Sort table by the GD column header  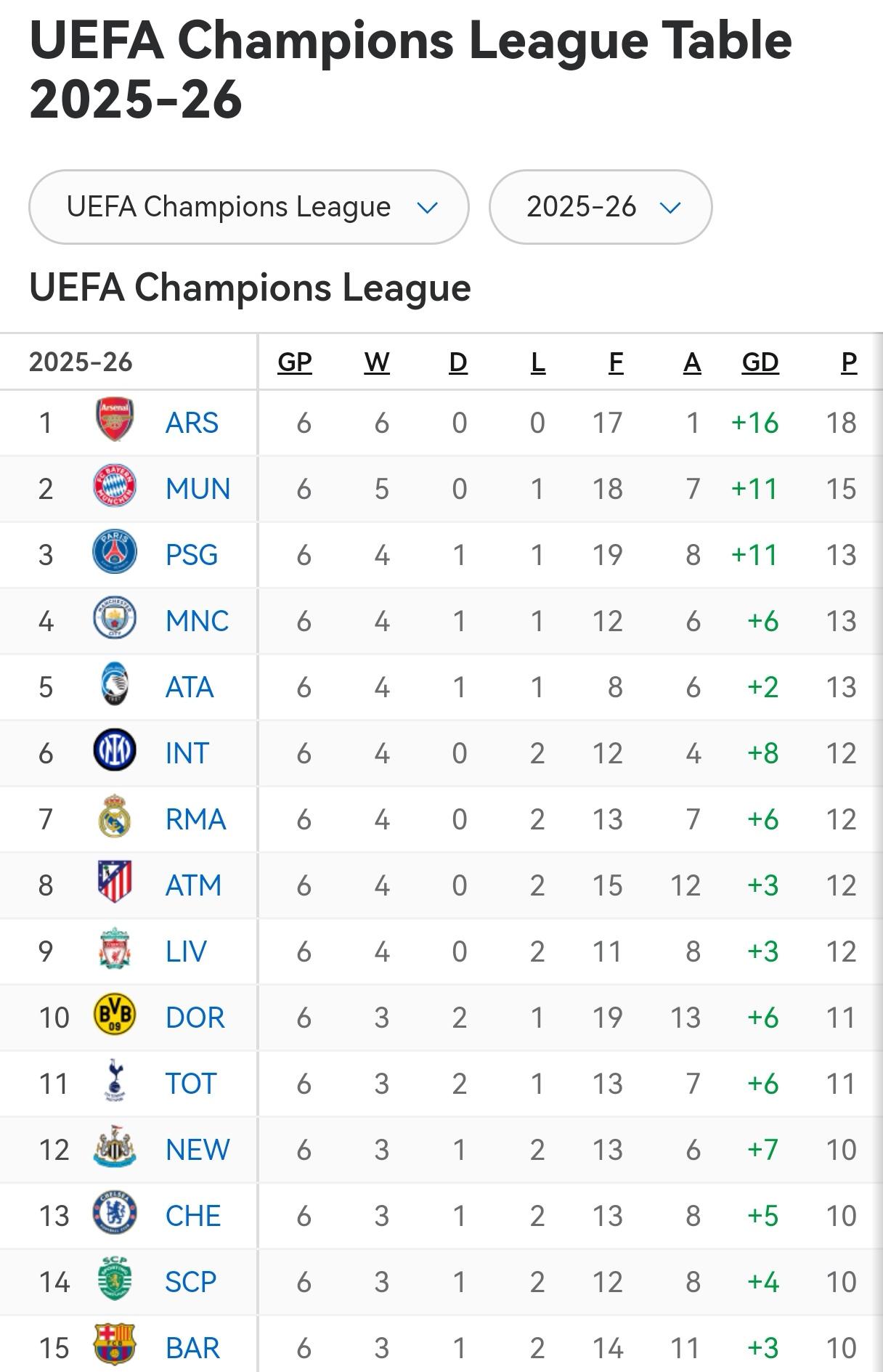760,362
